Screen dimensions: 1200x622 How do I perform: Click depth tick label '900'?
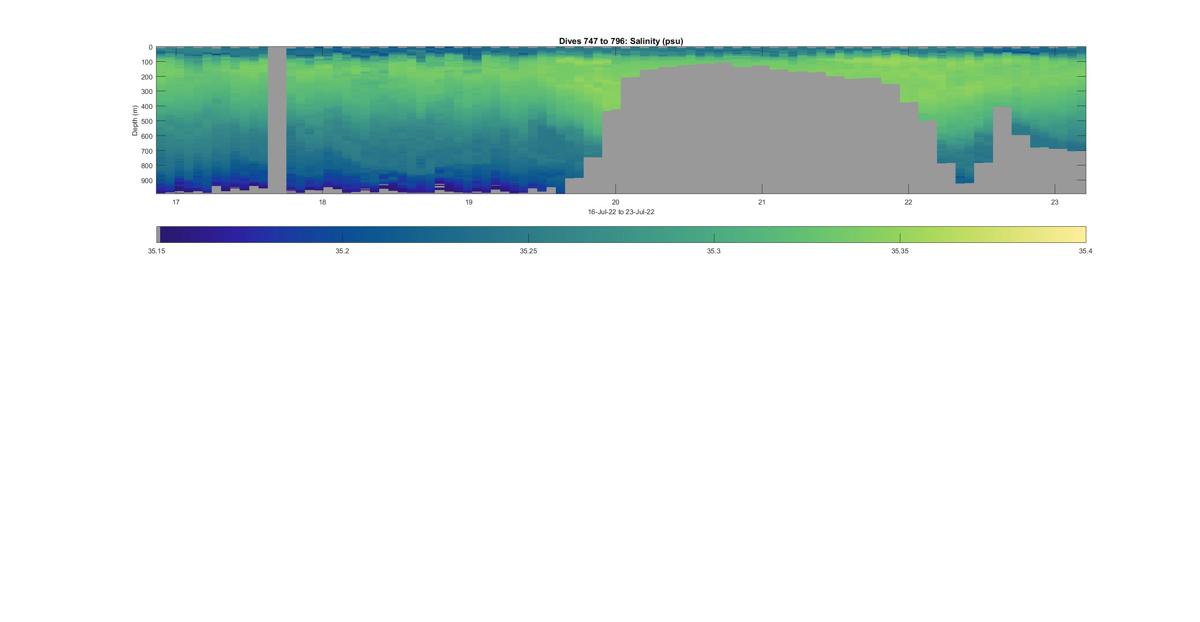pyautogui.click(x=146, y=181)
